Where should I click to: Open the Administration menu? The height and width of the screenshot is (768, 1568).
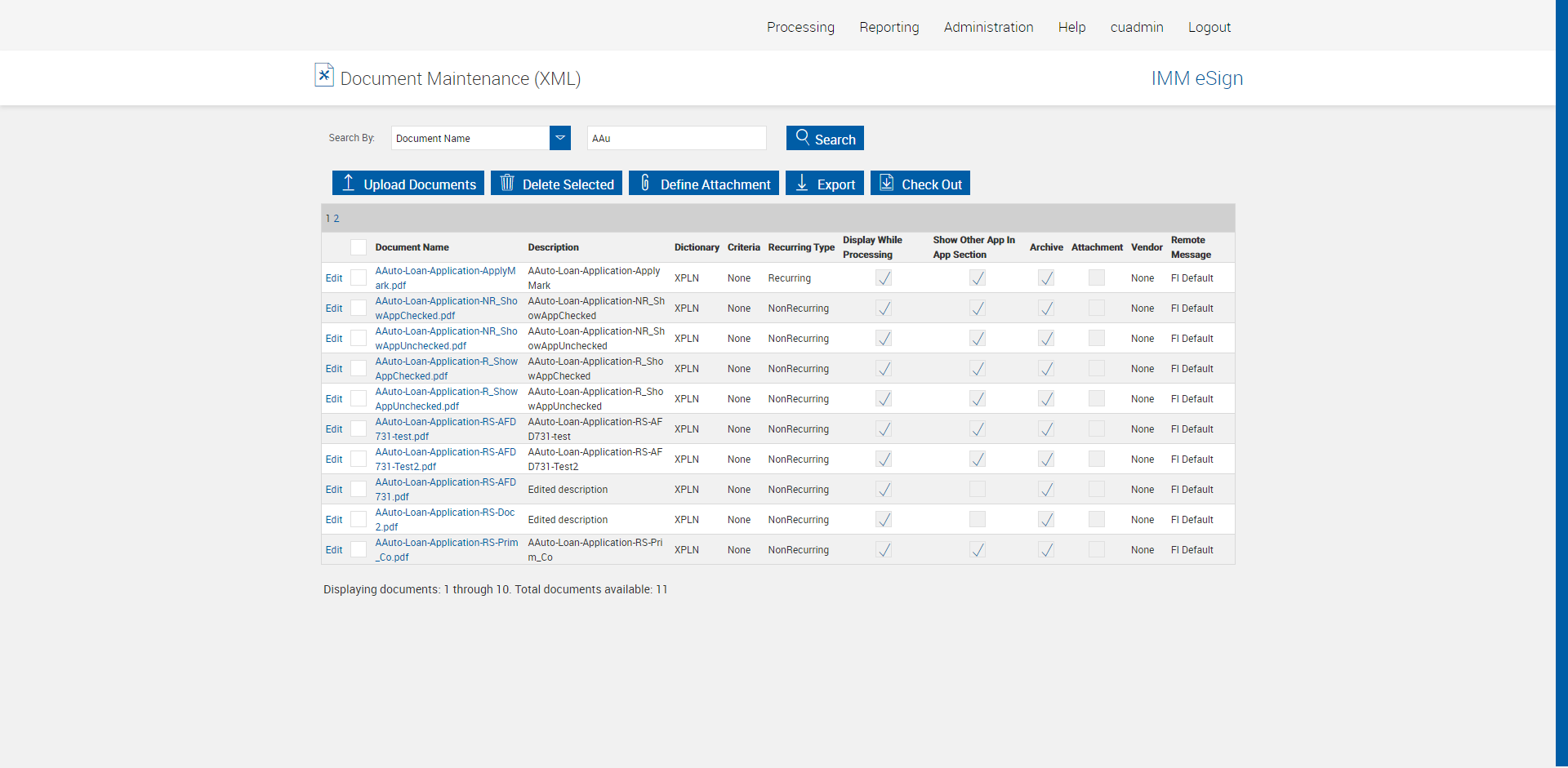(988, 27)
